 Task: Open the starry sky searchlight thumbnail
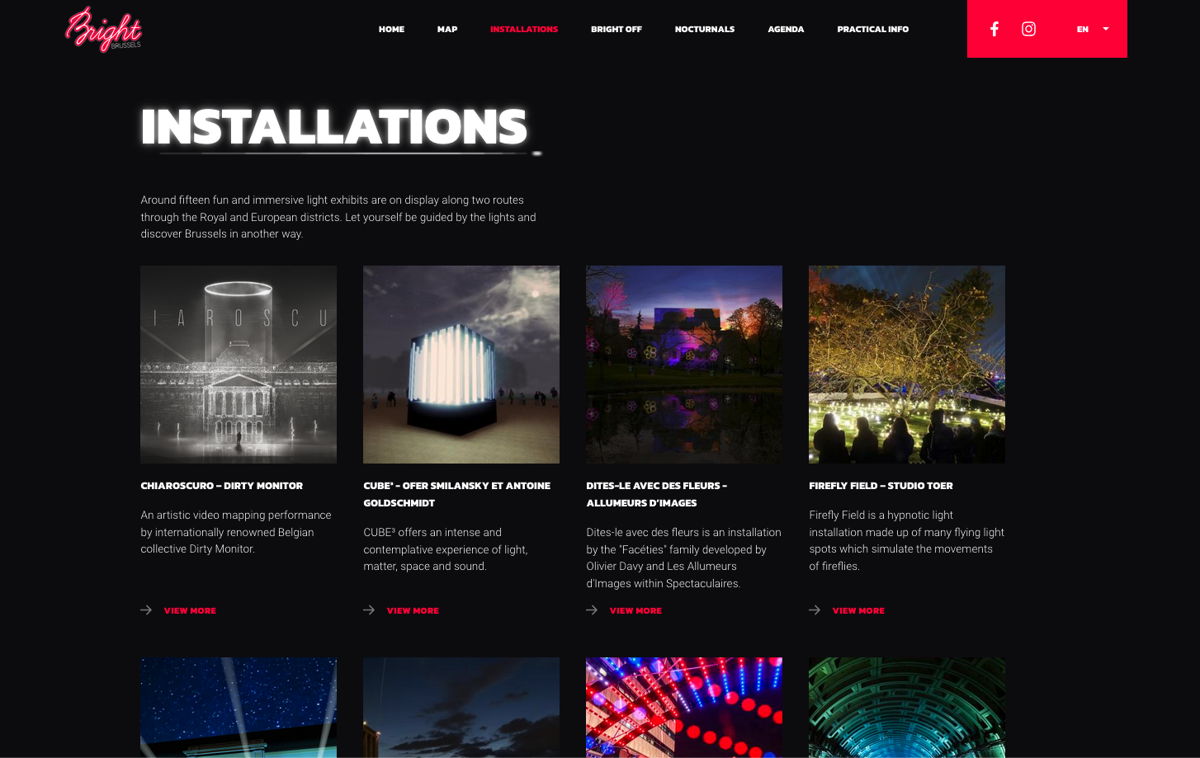click(238, 707)
